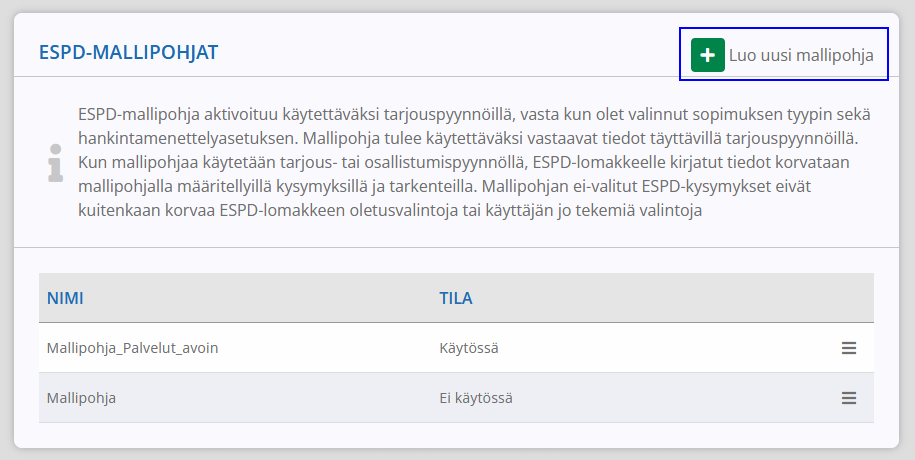Viewport: 915px width, 460px height.
Task: Open the template named Mallipohja
Action: (81, 399)
